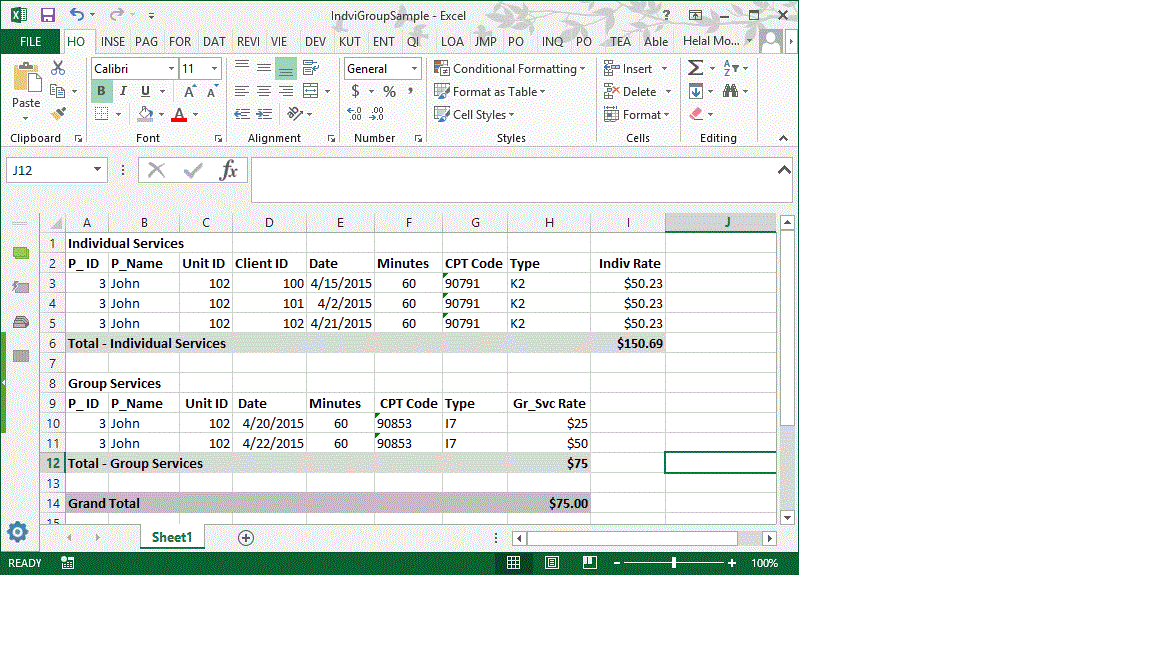Apply Percent Style from the Number group

[389, 90]
